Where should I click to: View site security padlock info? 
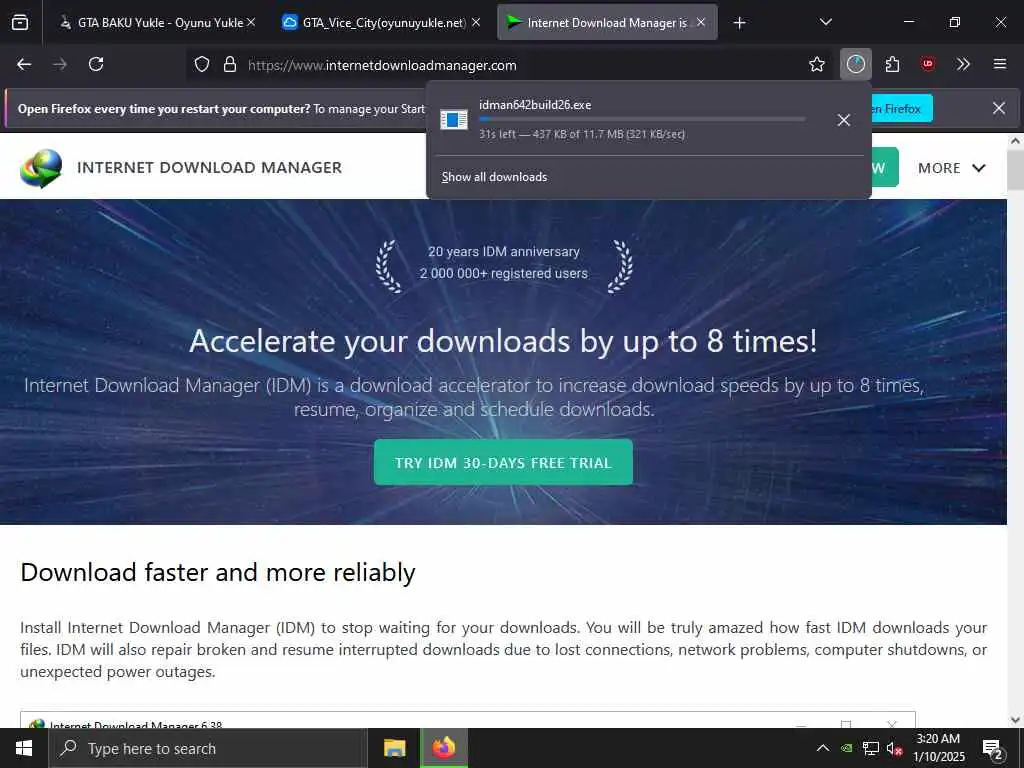click(x=230, y=65)
